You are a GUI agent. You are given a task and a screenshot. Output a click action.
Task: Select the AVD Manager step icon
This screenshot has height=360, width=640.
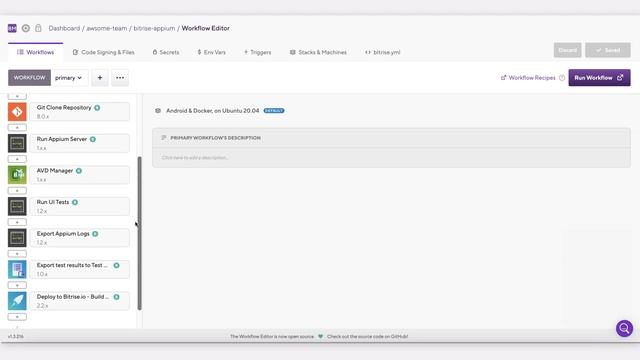(x=17, y=174)
